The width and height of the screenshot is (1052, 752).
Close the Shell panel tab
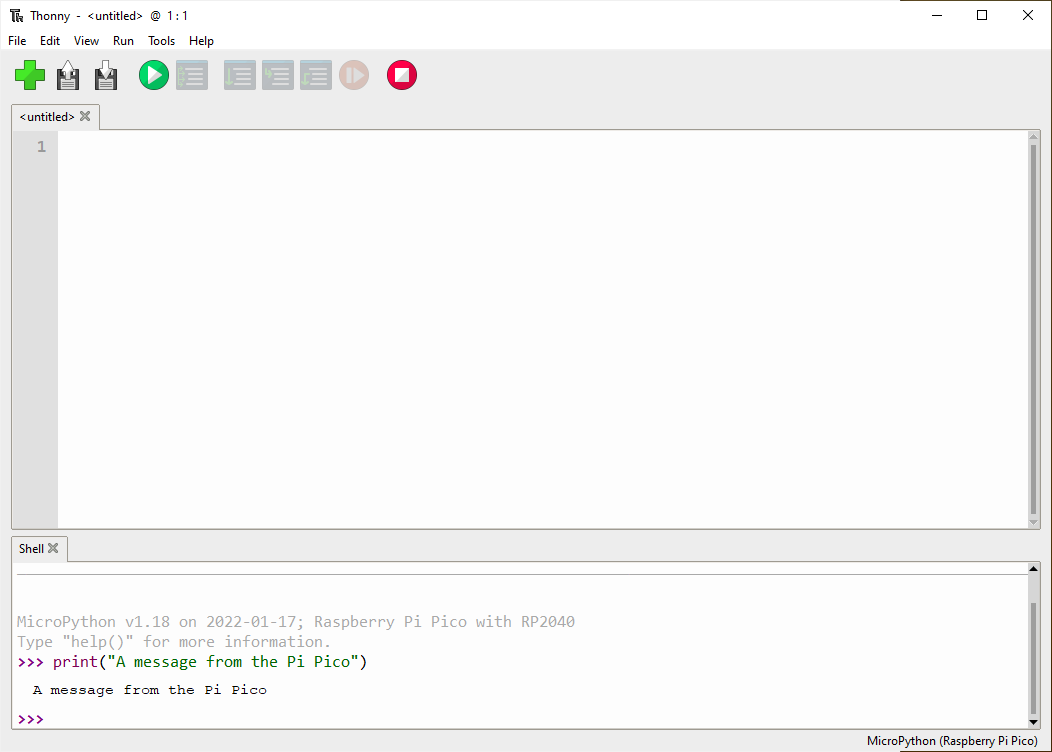point(54,549)
